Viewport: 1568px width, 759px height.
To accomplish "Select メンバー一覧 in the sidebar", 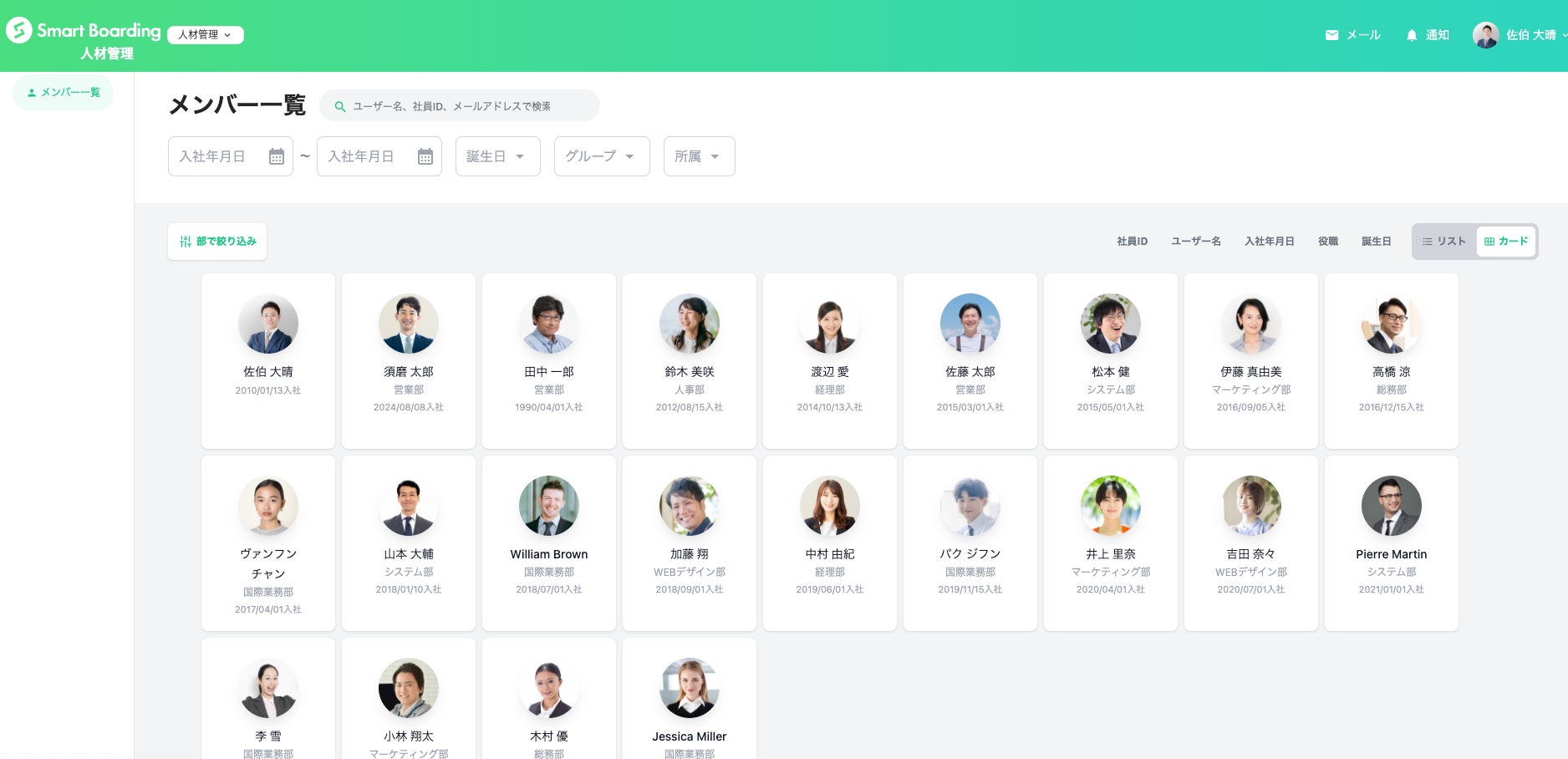I will 63,93.
